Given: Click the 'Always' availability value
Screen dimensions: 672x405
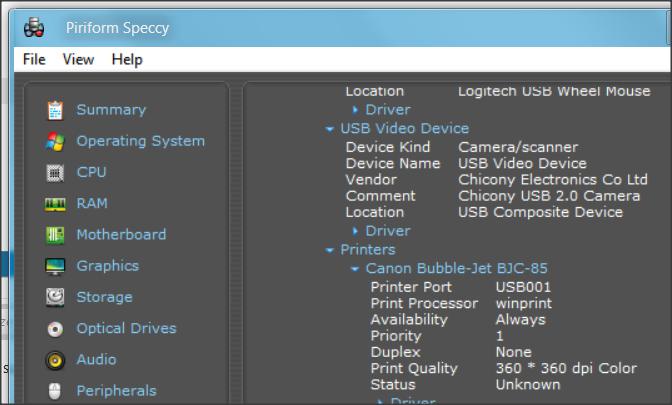Looking at the screenshot, I should click(521, 320).
